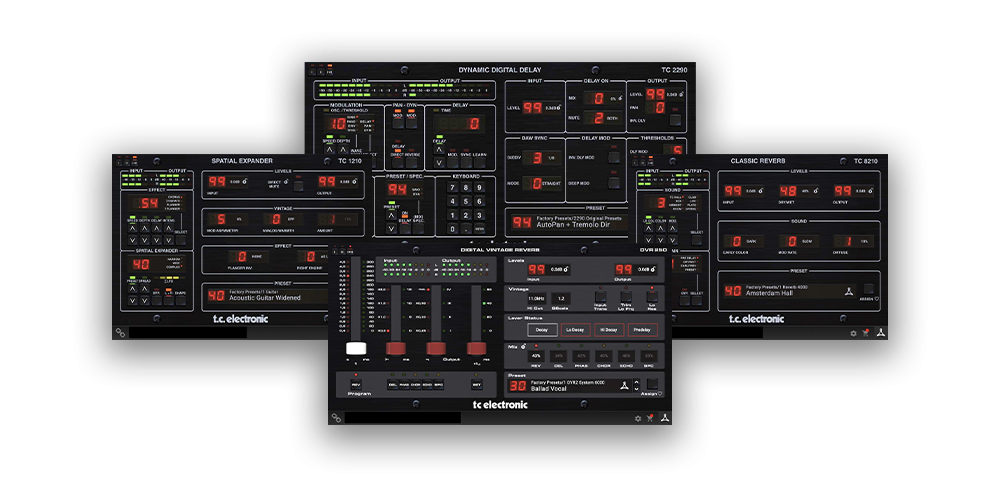Click the preset browser icon beside Ballad Vocal
Viewport: 1000px width, 500px height.
624,385
